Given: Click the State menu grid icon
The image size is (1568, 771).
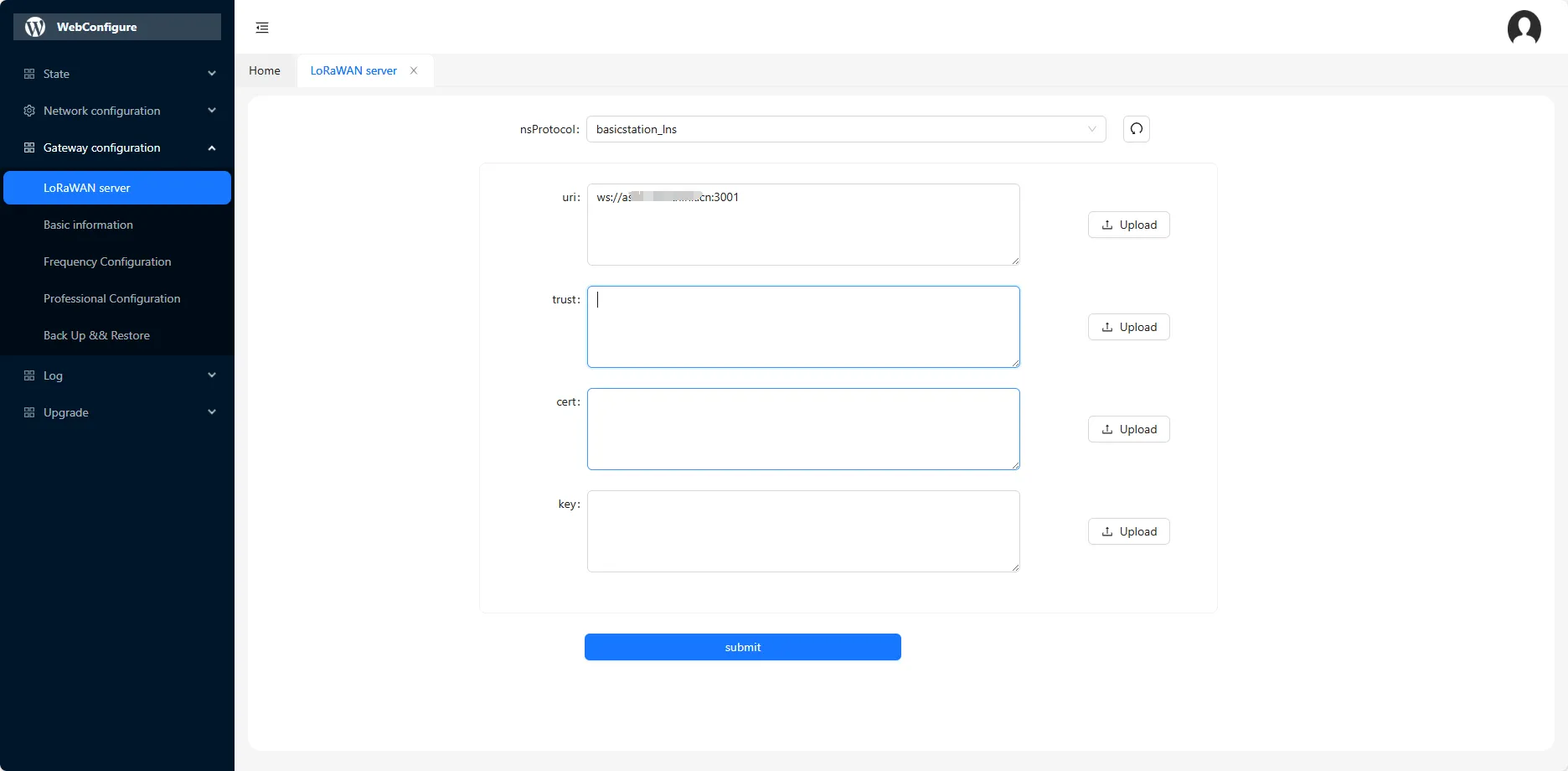Looking at the screenshot, I should point(29,74).
